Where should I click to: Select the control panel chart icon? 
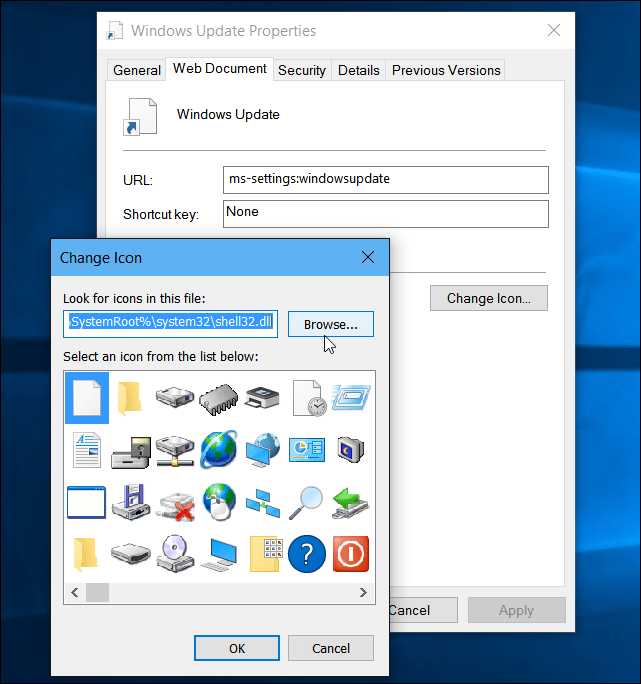tap(307, 450)
